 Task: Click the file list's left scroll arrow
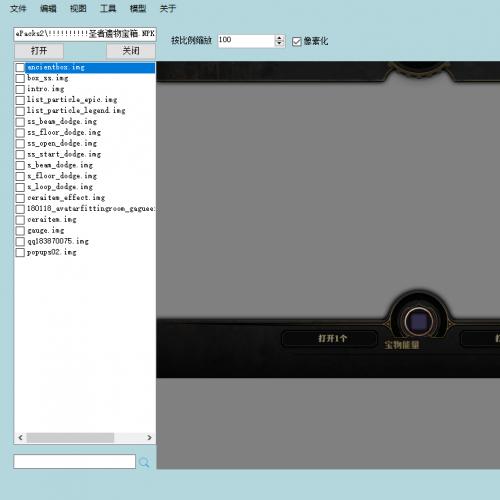coord(20,437)
